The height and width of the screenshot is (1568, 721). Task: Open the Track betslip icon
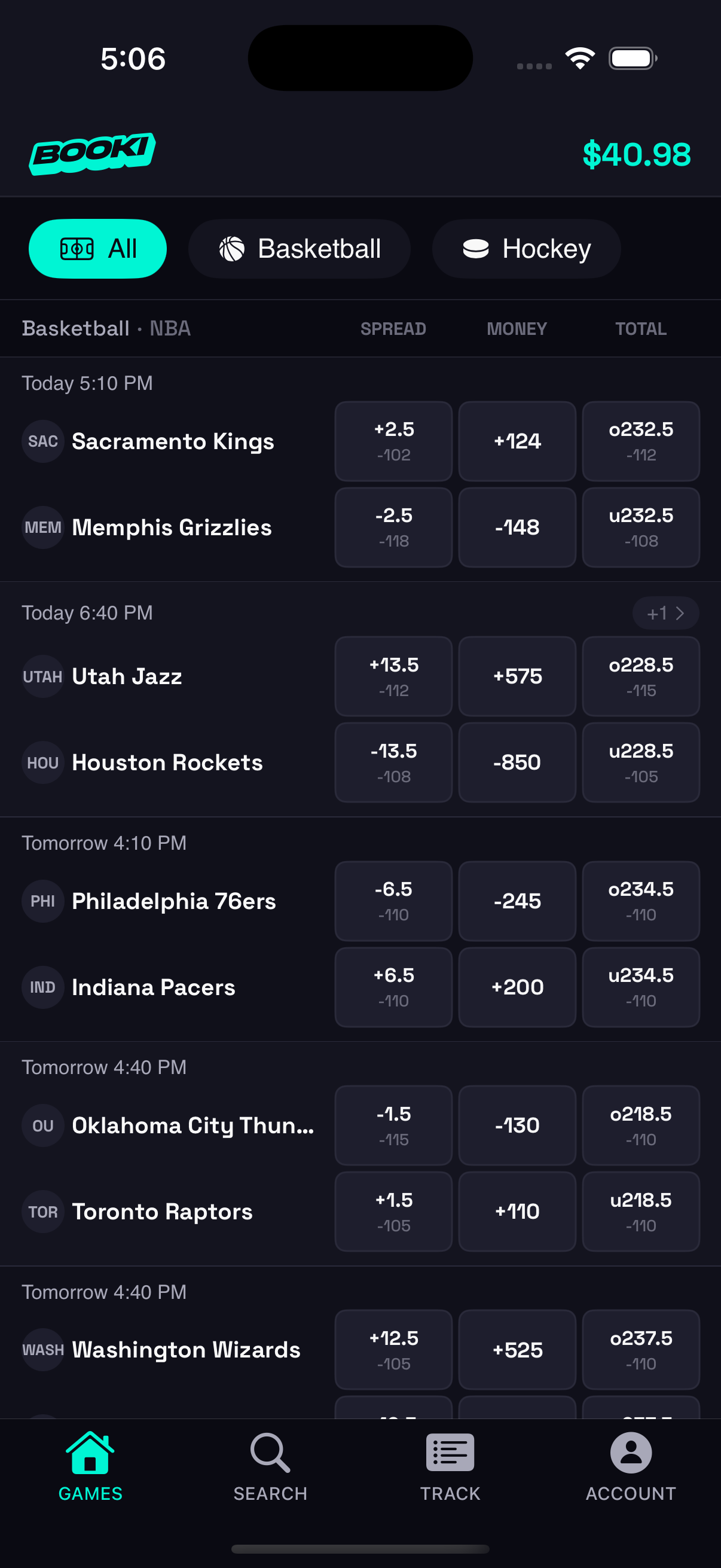coord(450,1453)
